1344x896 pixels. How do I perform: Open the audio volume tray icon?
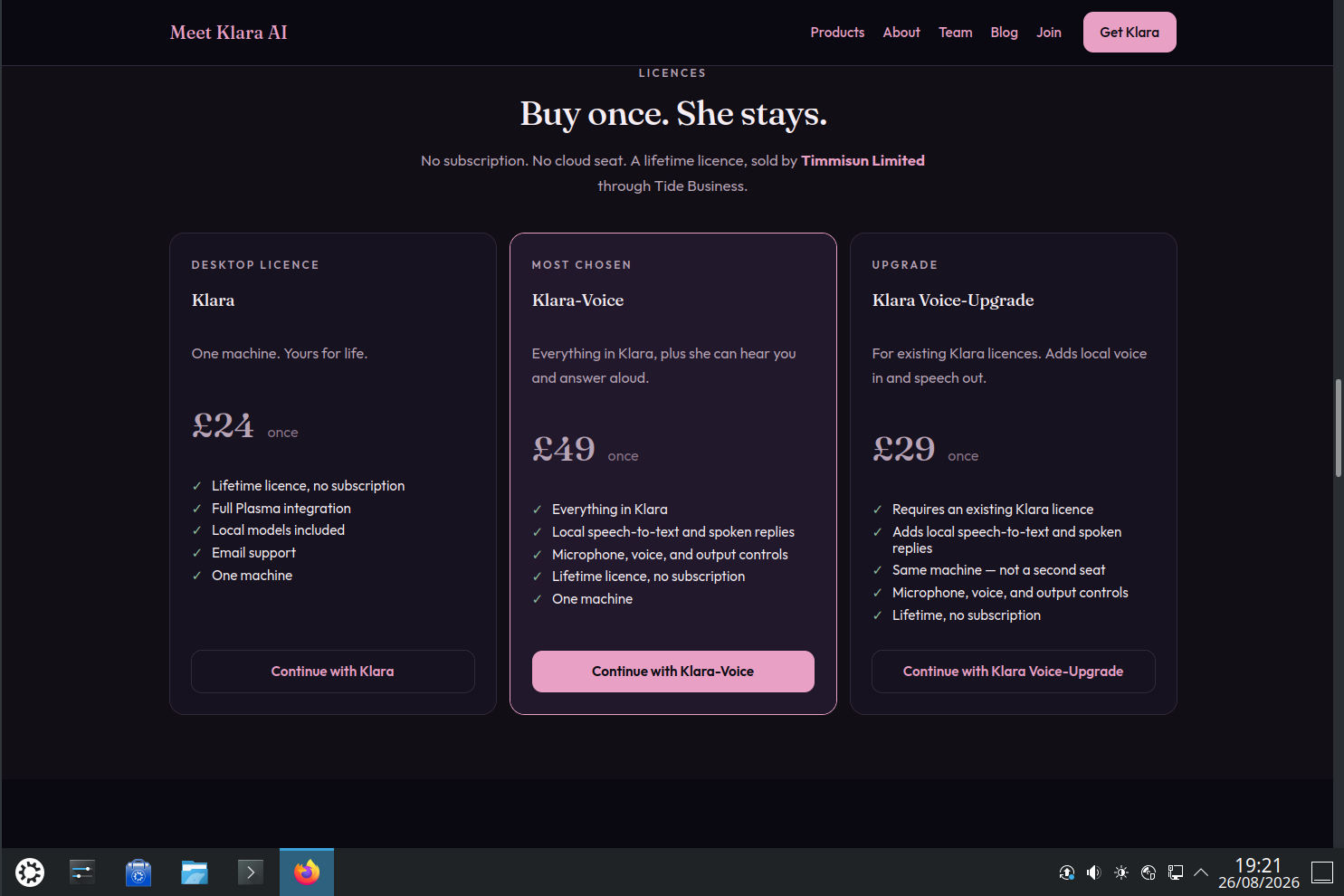pyautogui.click(x=1094, y=872)
